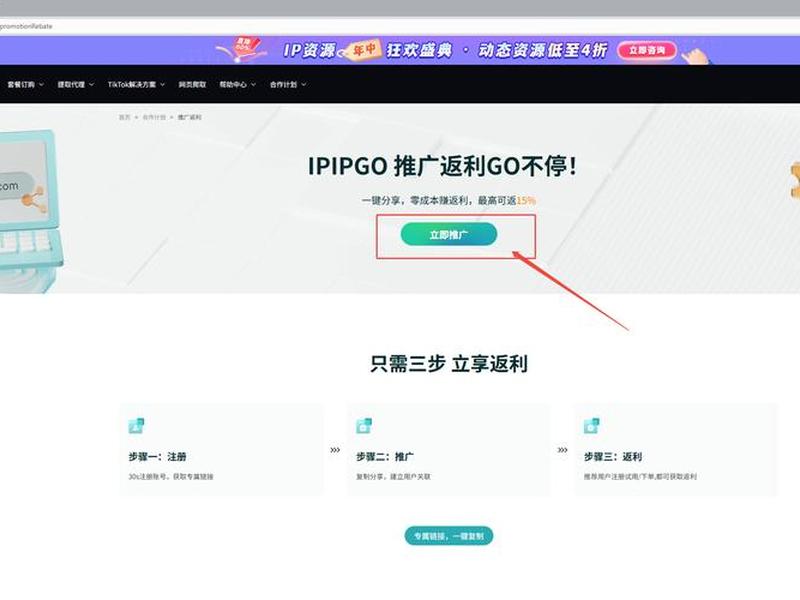This screenshot has height=600, width=800.
Task: Expand the chevron next to TikTok解决方案
Action: coord(162,84)
